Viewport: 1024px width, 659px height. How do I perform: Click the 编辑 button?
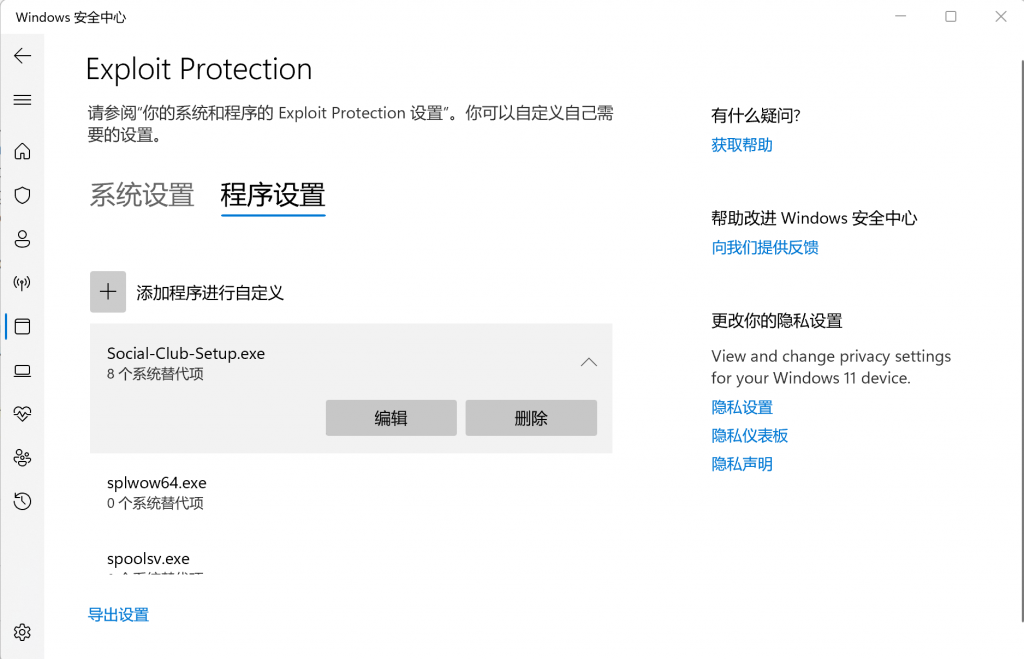tap(391, 418)
